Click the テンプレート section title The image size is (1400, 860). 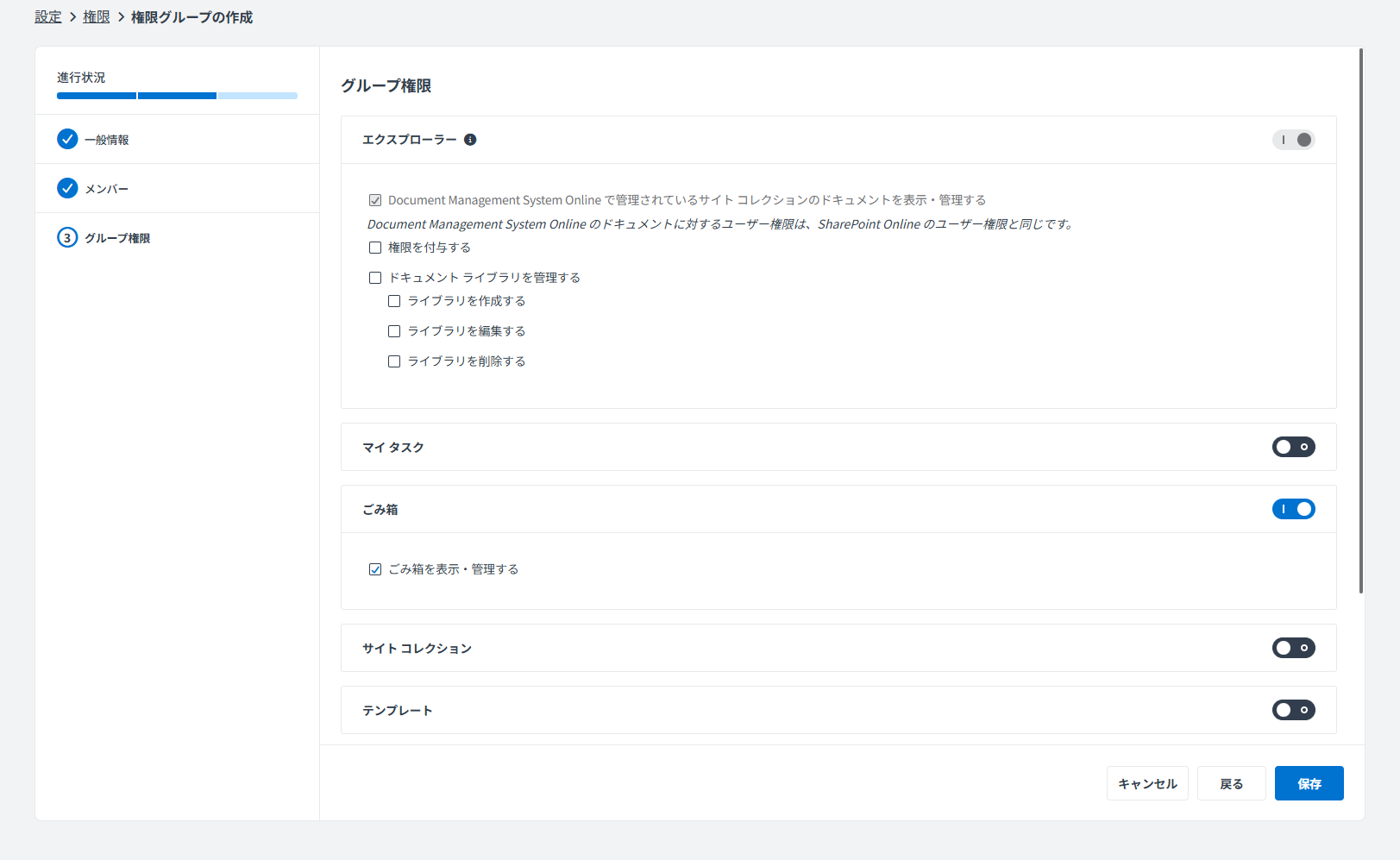[x=398, y=710]
